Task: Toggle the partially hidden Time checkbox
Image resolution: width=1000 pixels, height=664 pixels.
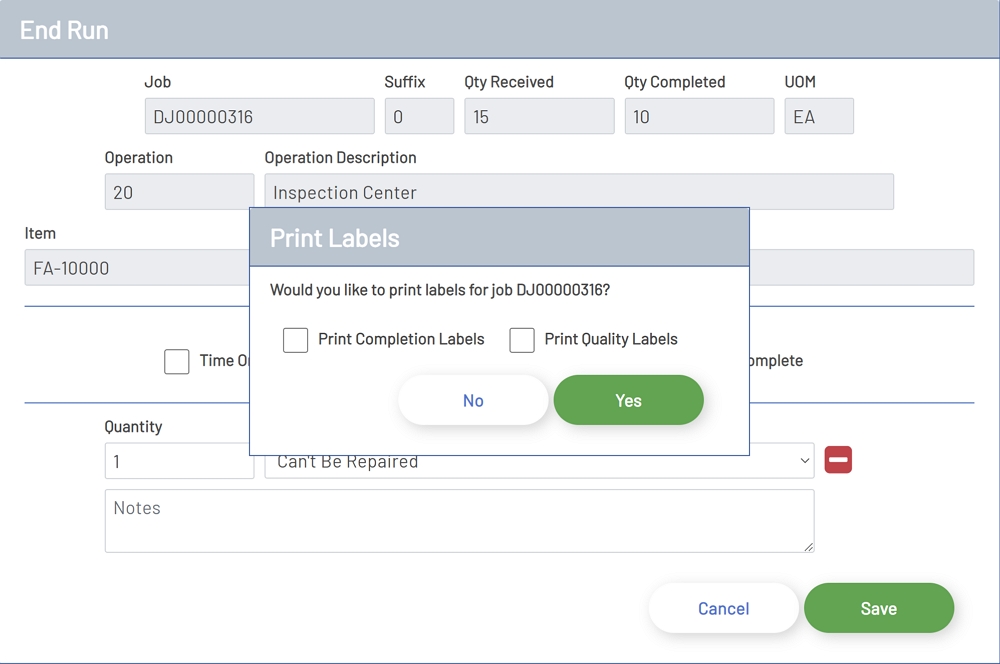Action: point(177,361)
